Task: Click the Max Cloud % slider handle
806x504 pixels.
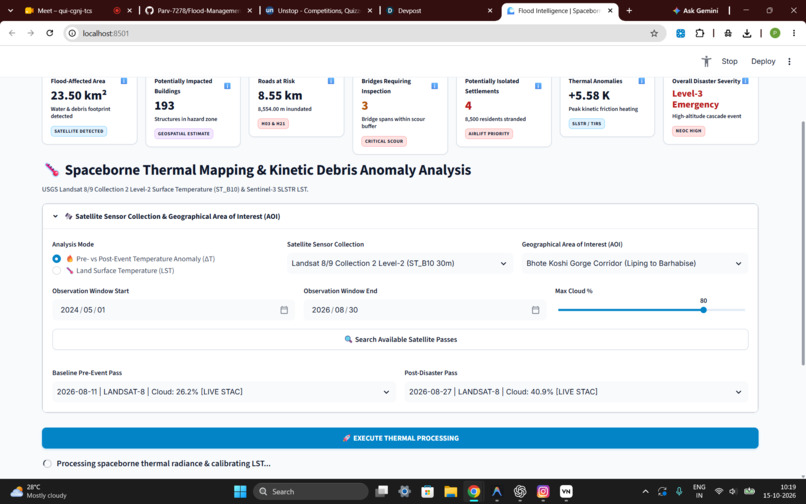Action: click(703, 310)
